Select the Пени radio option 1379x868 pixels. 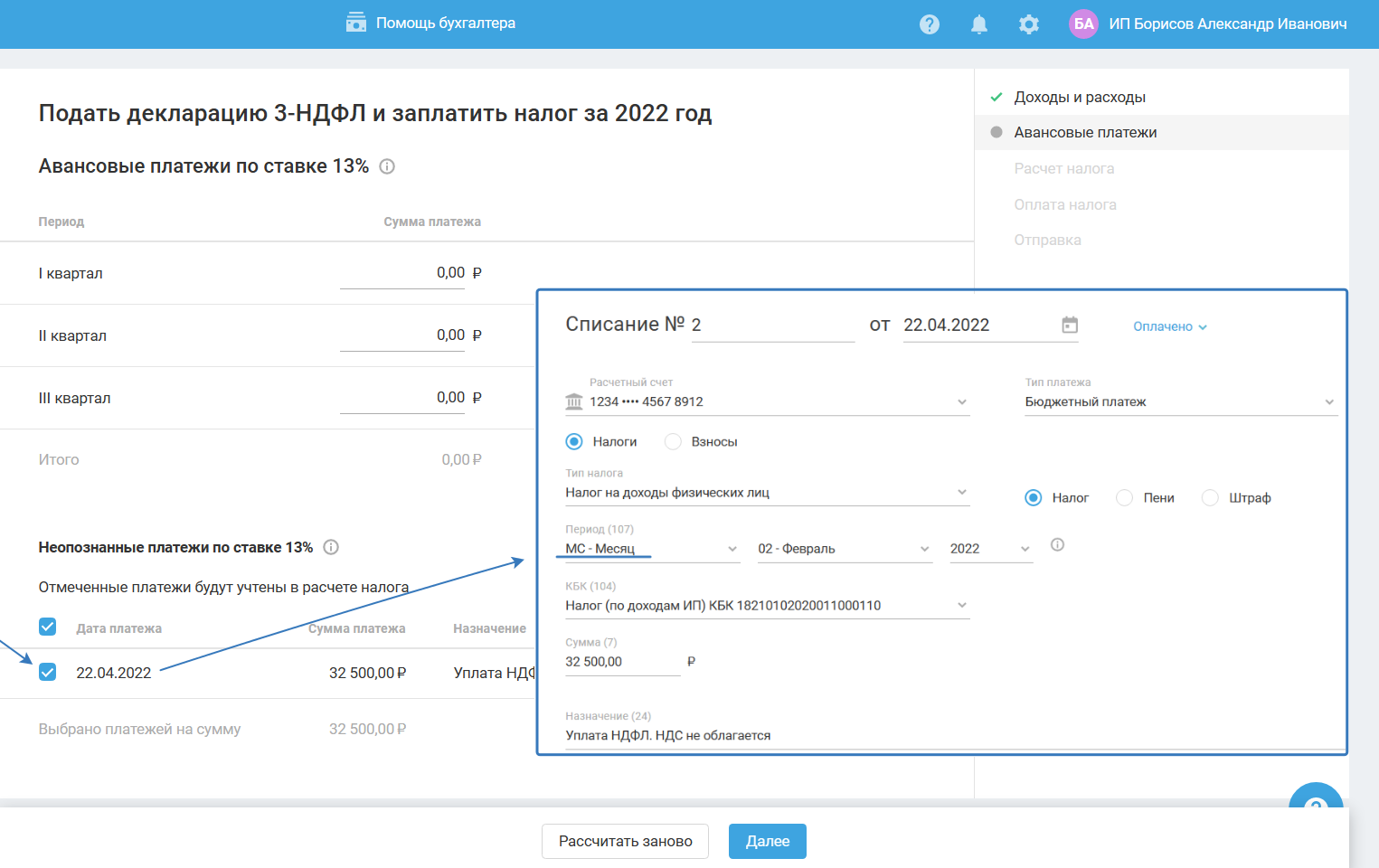1125,497
